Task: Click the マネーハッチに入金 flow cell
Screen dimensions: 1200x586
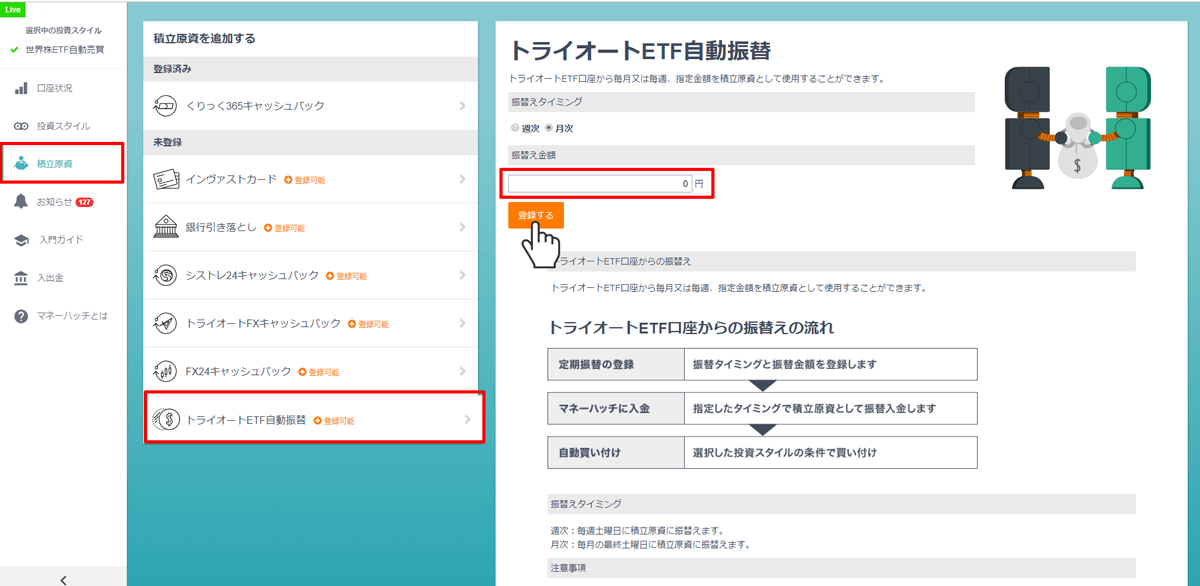Action: [616, 409]
